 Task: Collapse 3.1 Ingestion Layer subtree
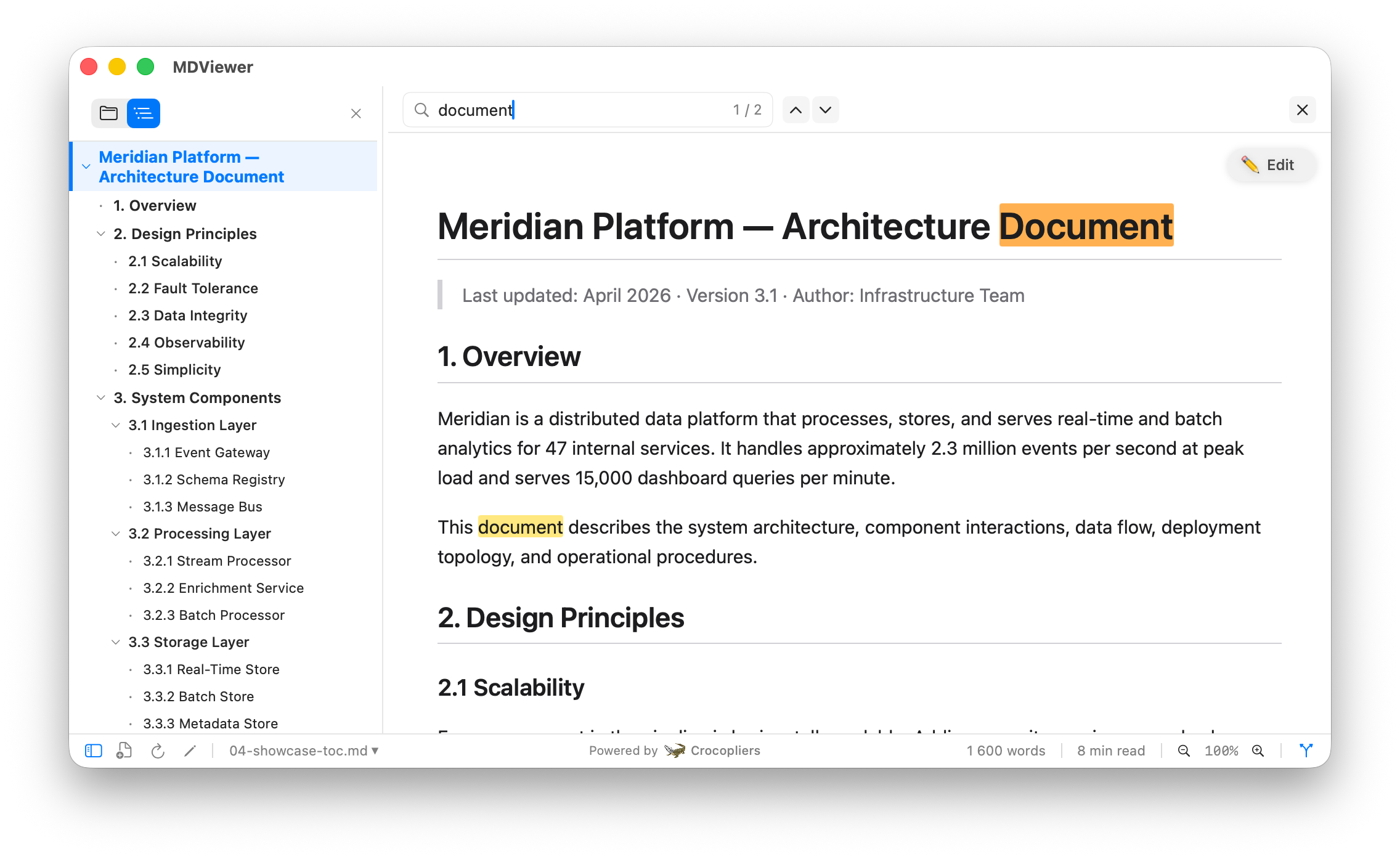click(x=116, y=425)
